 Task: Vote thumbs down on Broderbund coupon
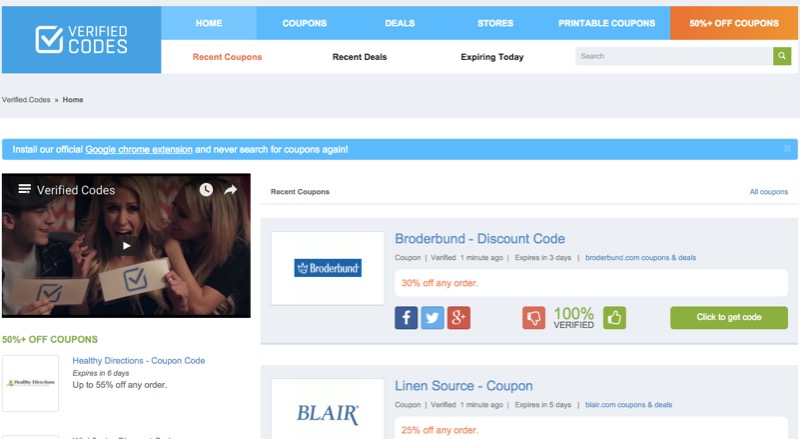pos(534,318)
